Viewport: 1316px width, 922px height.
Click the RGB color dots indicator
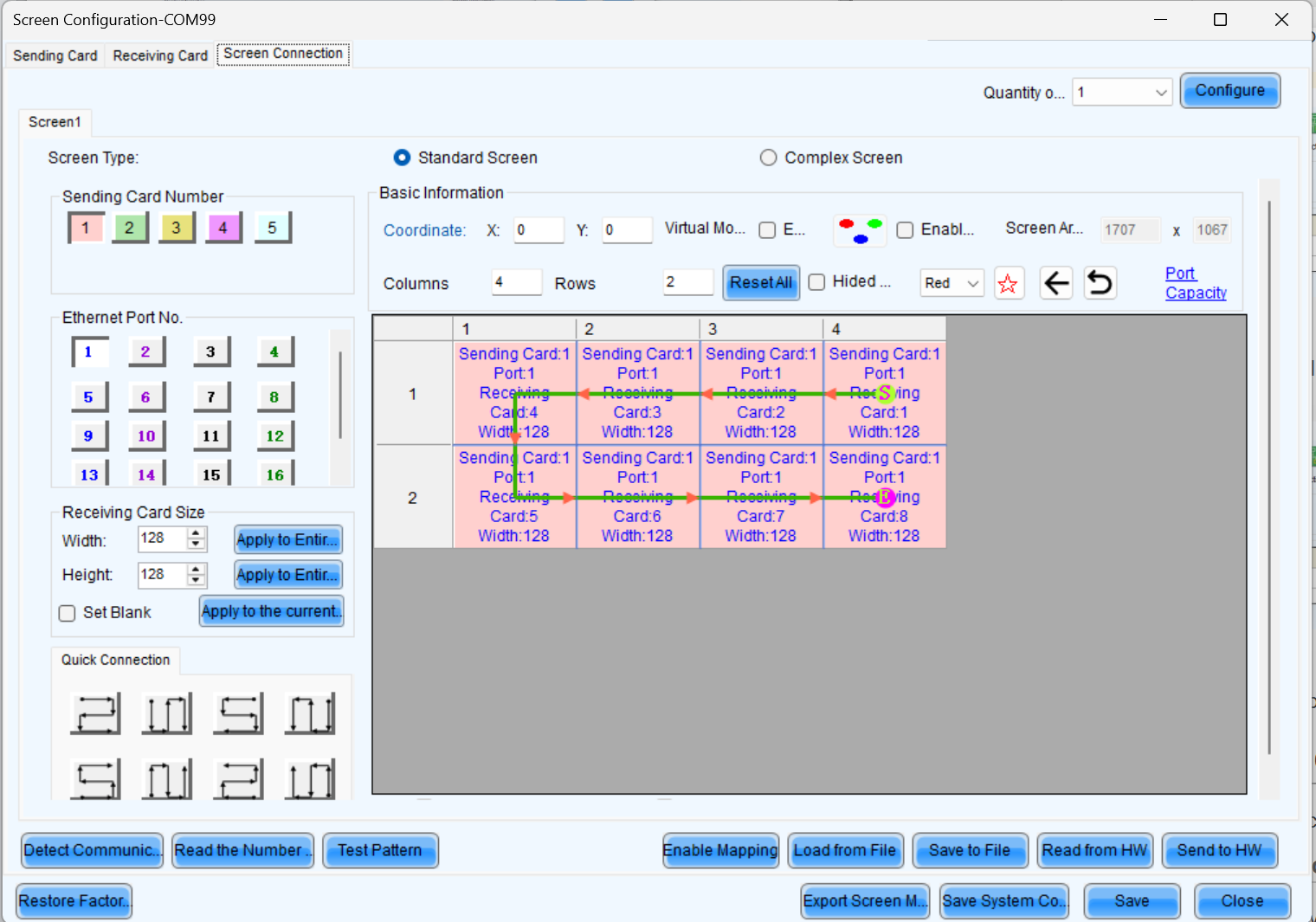coord(859,229)
